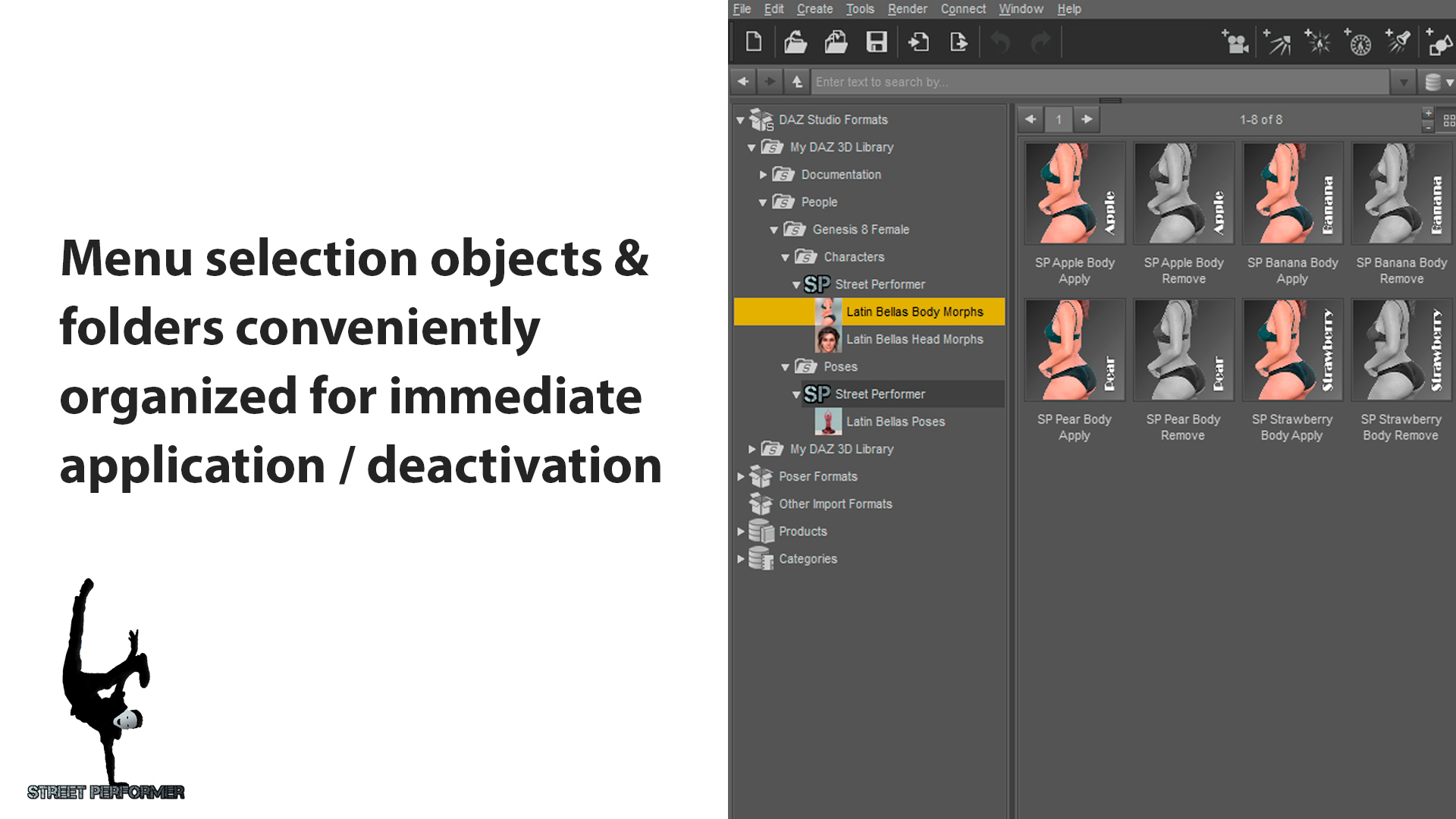The image size is (1456, 819).
Task: Select Latin Bellas Head Morphs folder
Action: tap(914, 340)
